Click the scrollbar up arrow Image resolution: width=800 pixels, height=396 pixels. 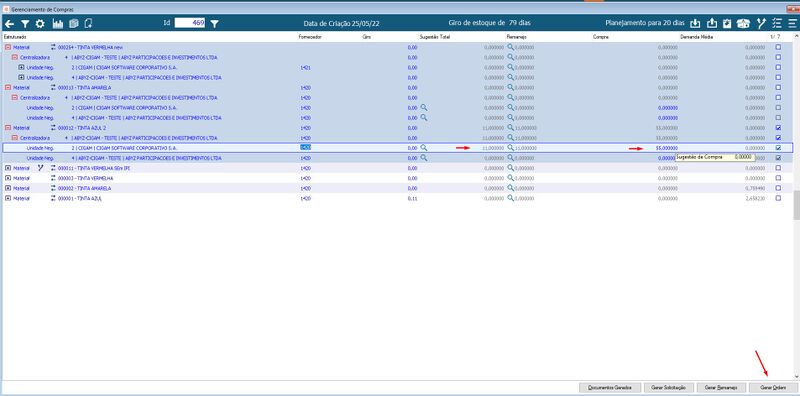pos(796,36)
